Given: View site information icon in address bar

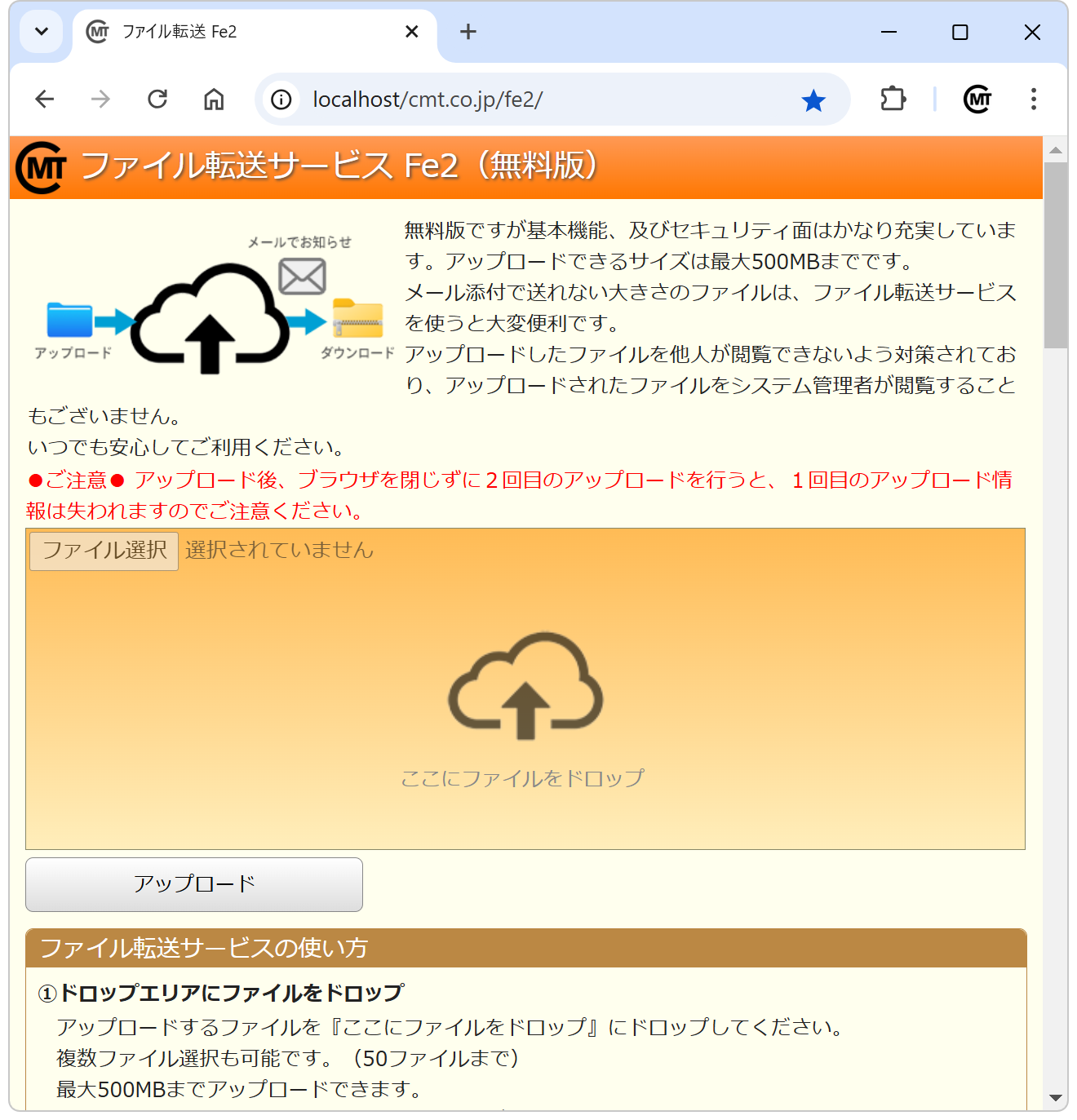Looking at the screenshot, I should [281, 100].
